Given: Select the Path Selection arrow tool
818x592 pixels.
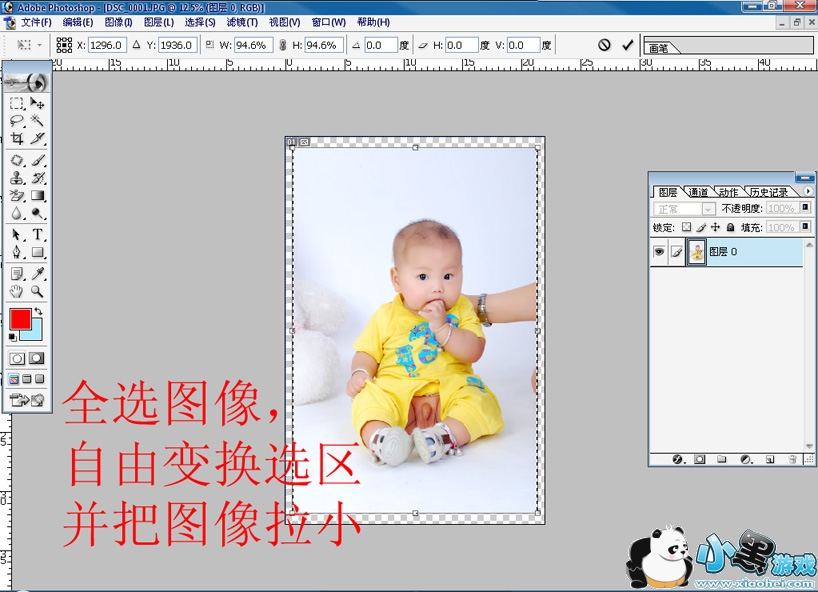Looking at the screenshot, I should tap(17, 235).
